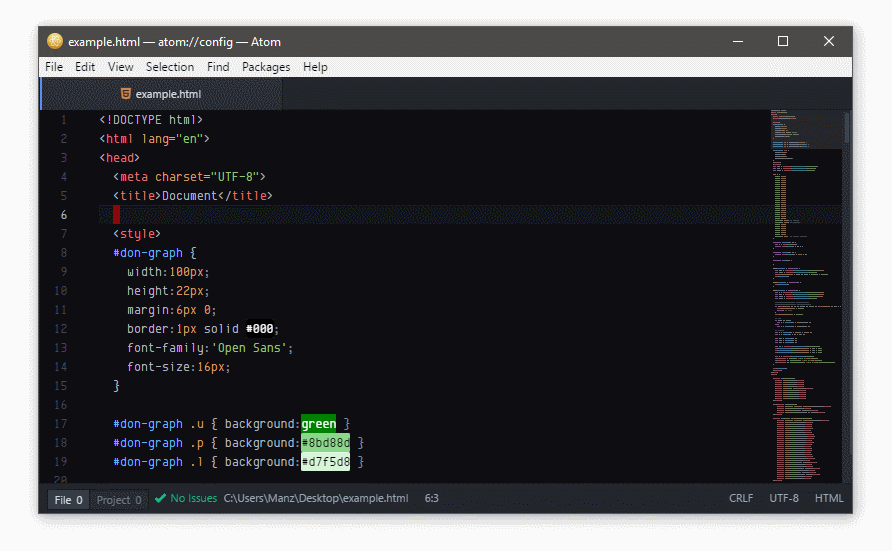Click the vertical scrollbar thumb
The image size is (892, 551).
pos(847,127)
